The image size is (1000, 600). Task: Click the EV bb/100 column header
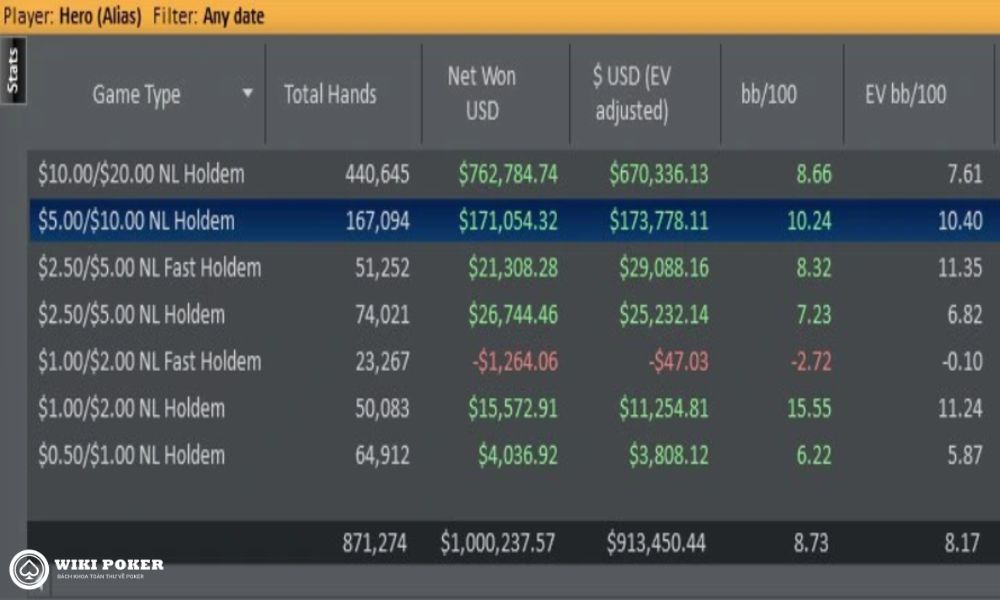[906, 94]
